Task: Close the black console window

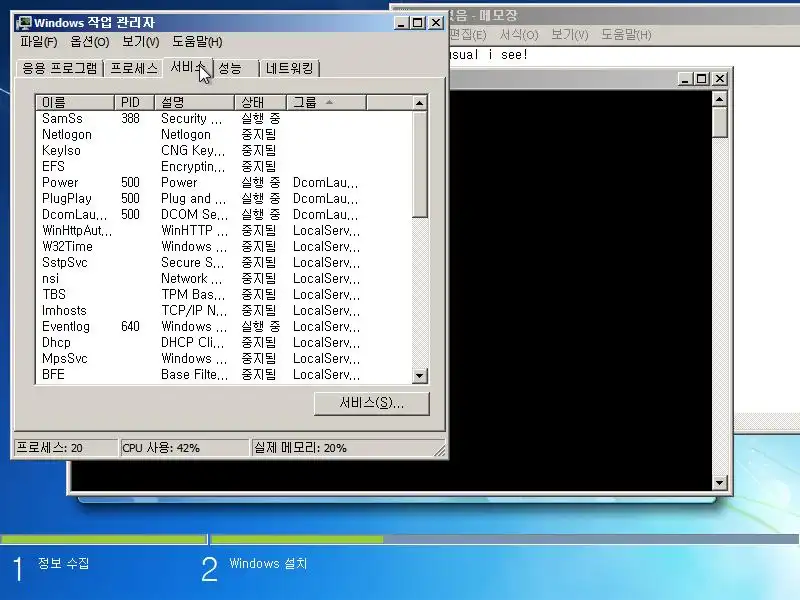Action: [x=720, y=79]
